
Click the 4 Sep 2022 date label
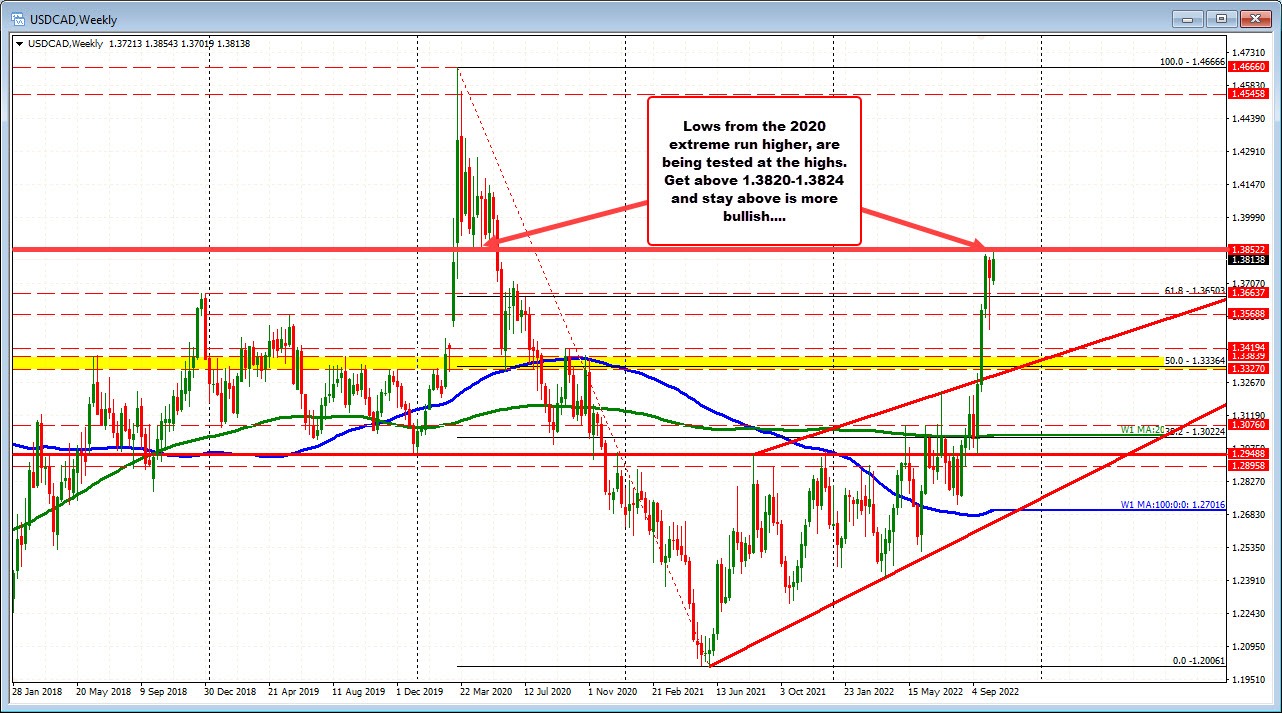pos(994,691)
